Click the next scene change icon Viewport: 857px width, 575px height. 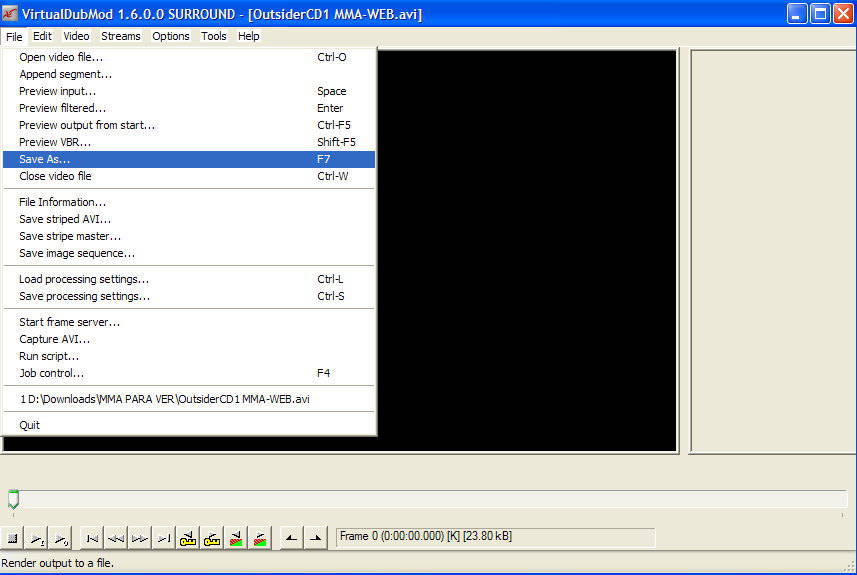pyautogui.click(x=260, y=538)
